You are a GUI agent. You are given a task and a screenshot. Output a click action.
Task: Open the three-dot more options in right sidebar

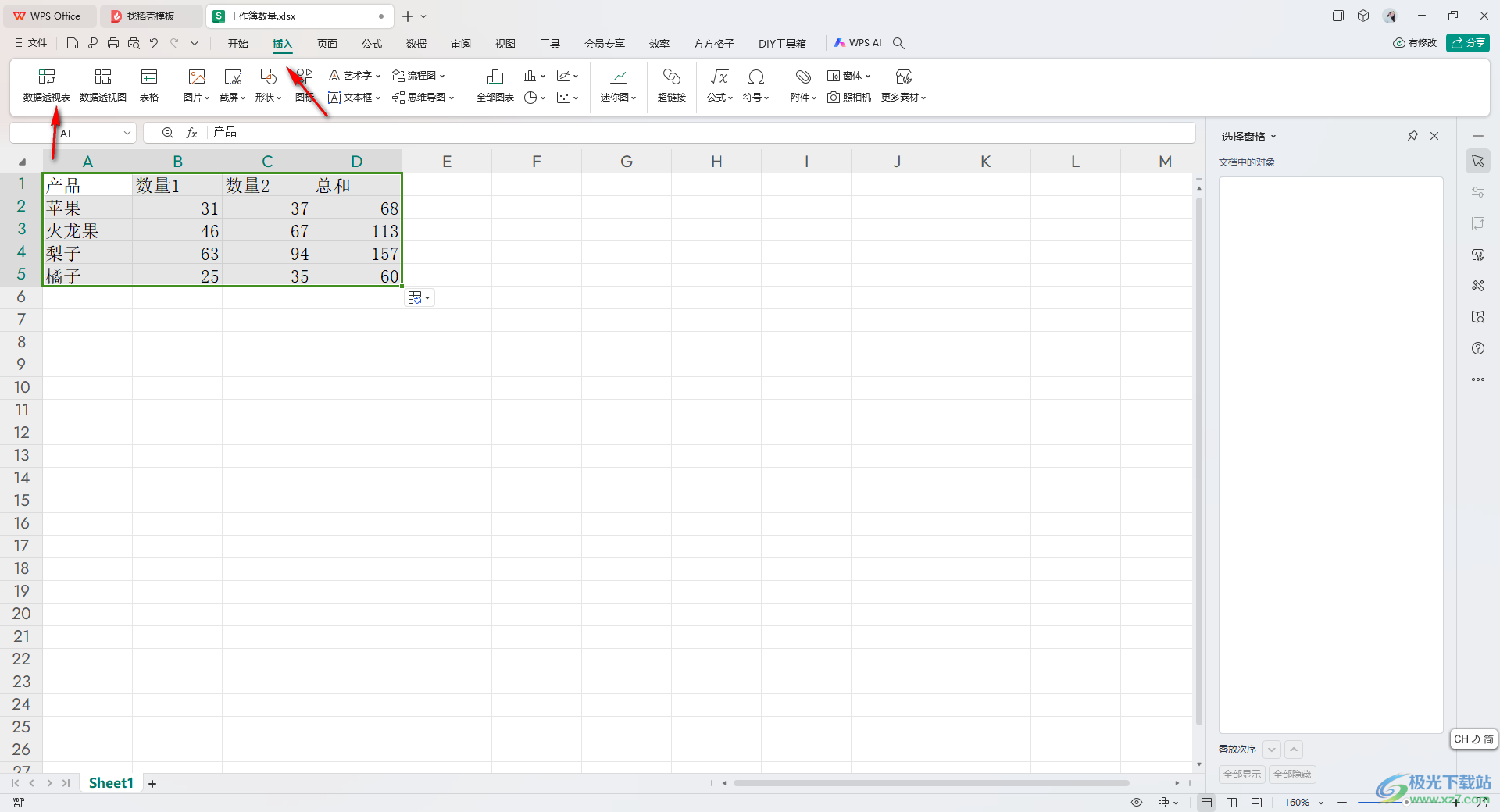(1478, 379)
